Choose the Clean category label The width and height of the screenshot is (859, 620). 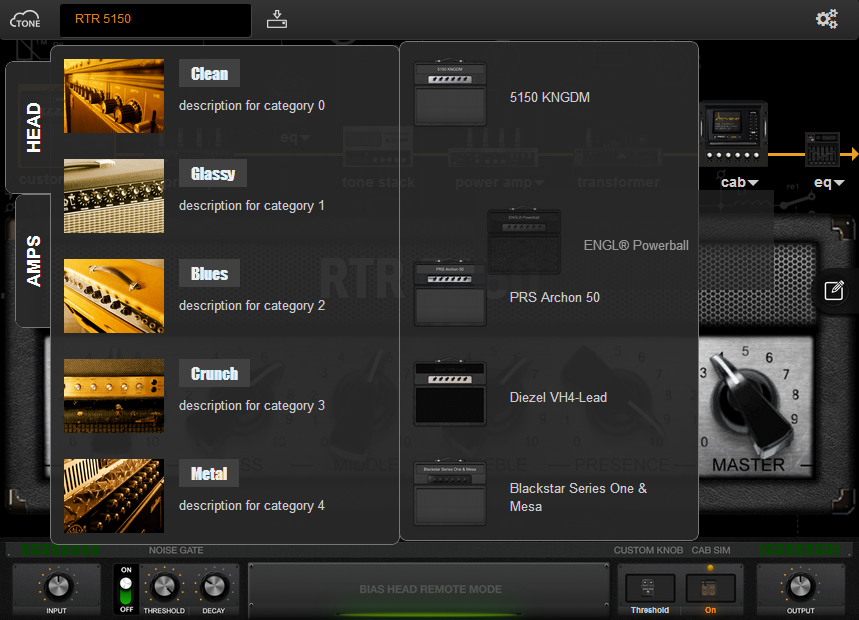(x=209, y=73)
